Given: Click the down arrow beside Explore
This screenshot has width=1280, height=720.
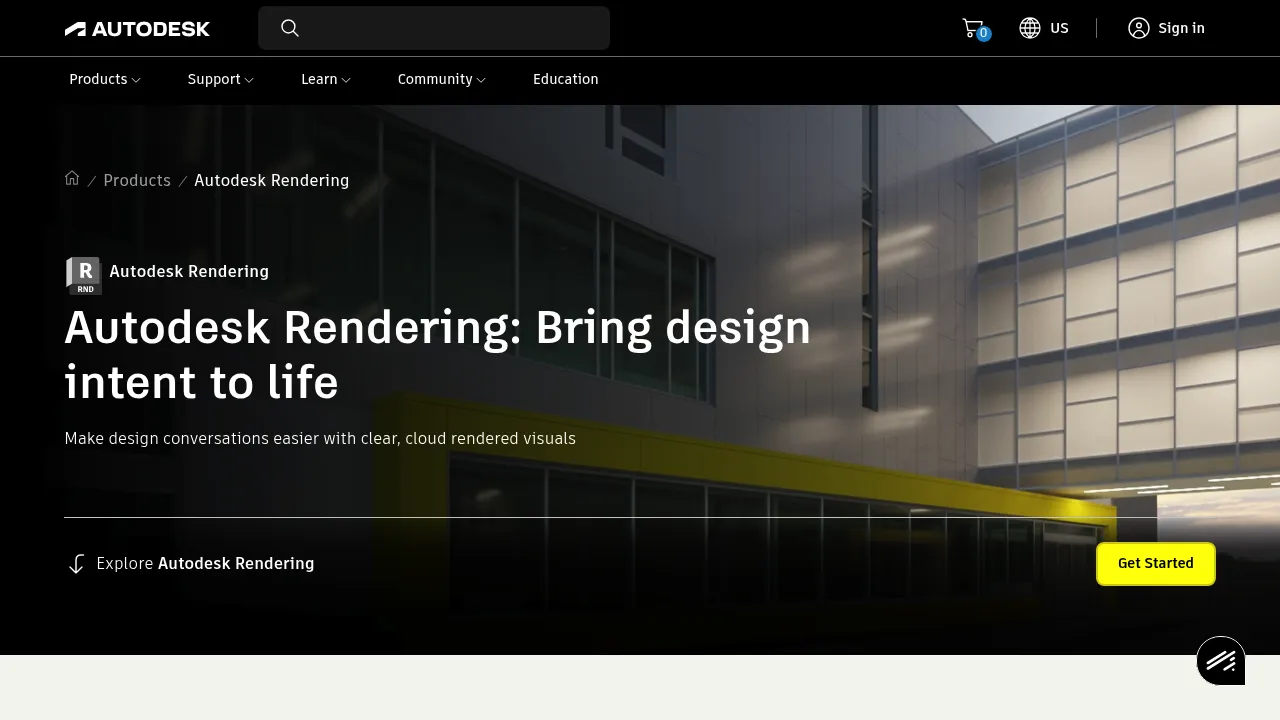Looking at the screenshot, I should tap(76, 564).
